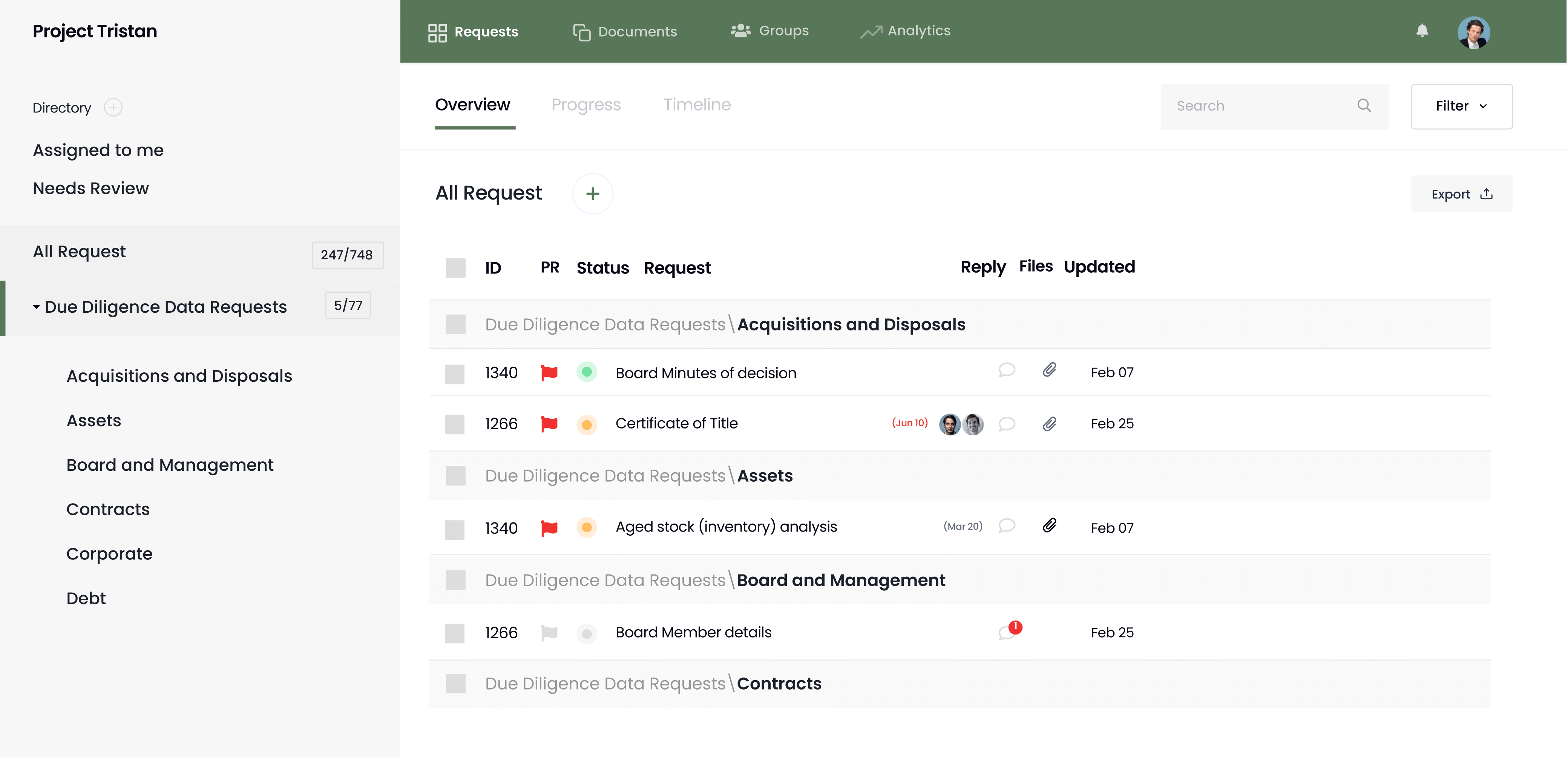The width and height of the screenshot is (1568, 759).
Task: Open the comment icon for Aged stock analysis
Action: click(x=1006, y=526)
